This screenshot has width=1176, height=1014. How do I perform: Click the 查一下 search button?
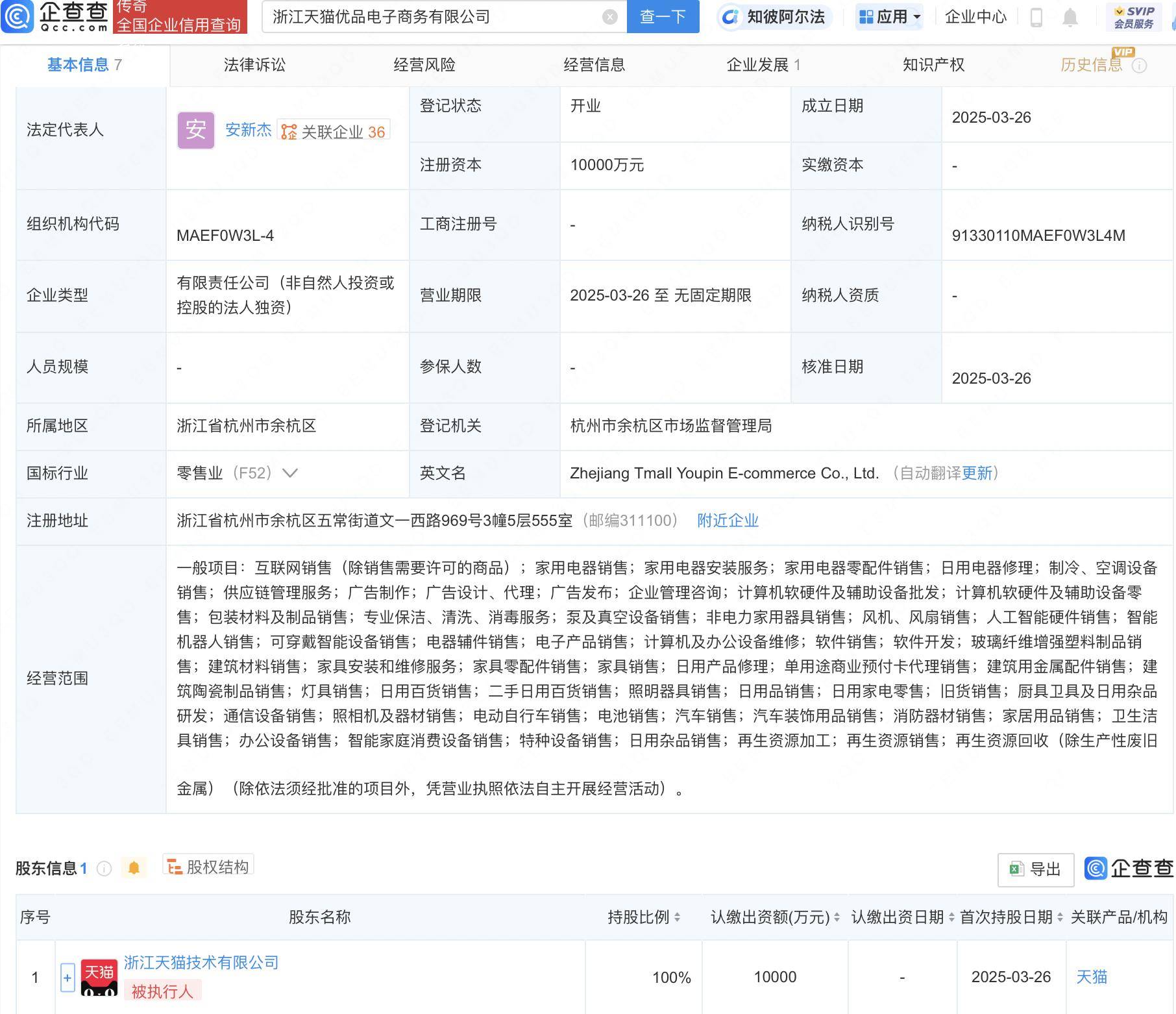(x=663, y=17)
